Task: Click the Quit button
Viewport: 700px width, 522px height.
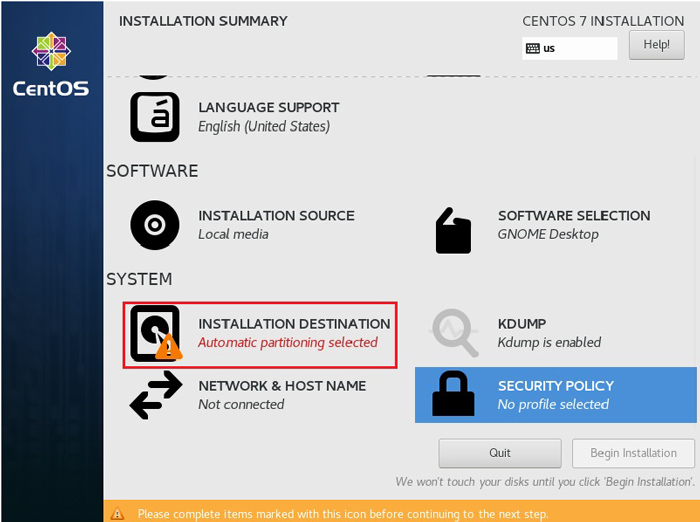Action: 500,453
